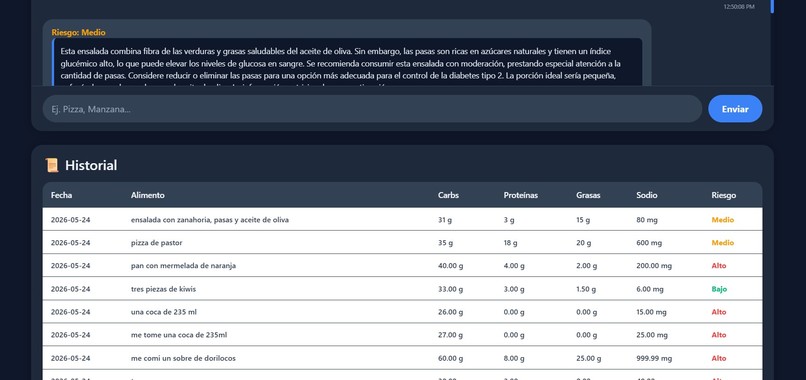Screen dimensions: 806x380
Task: Click the '999.99 mg' sodium value
Action: point(654,359)
